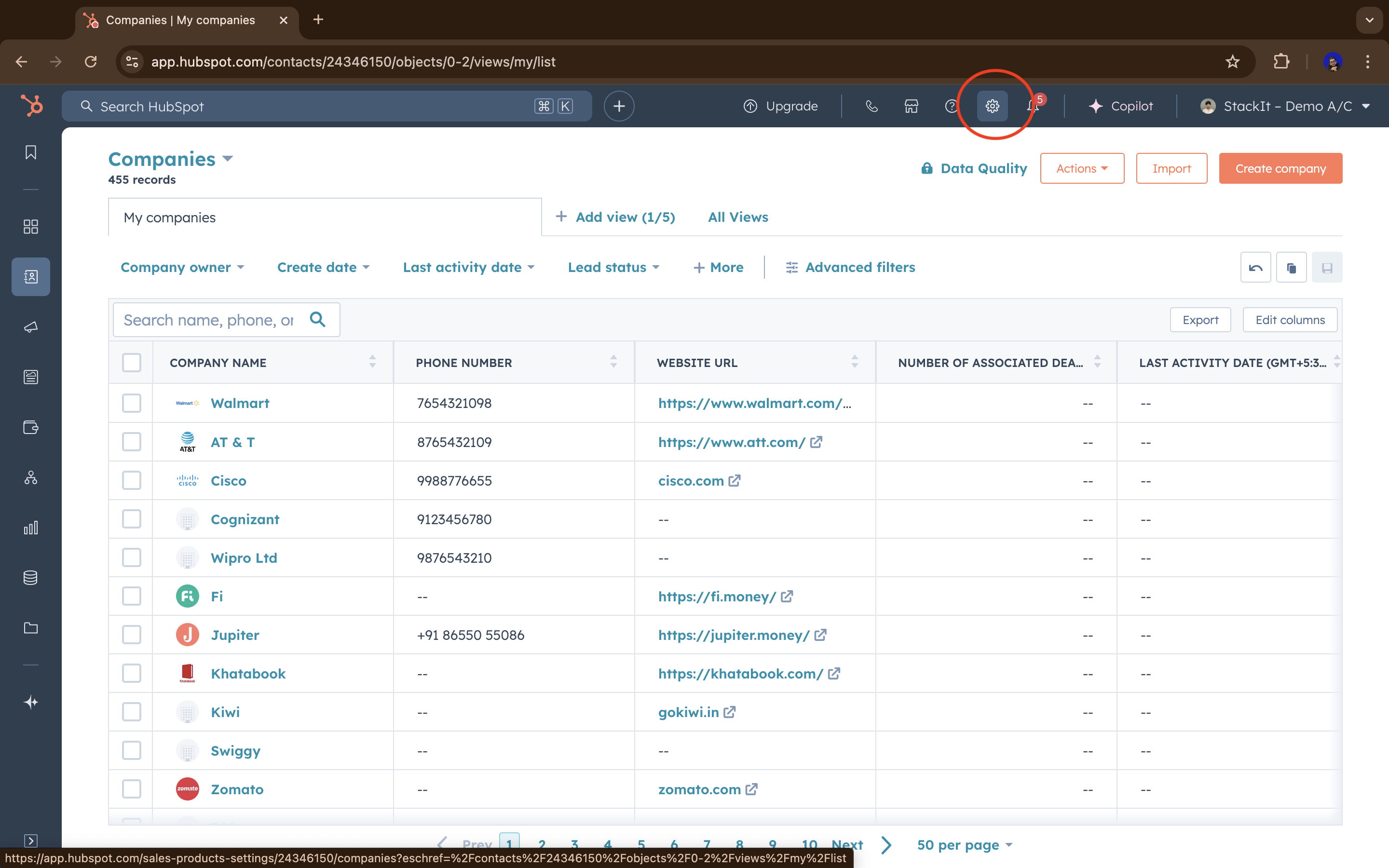Image resolution: width=1389 pixels, height=868 pixels.
Task: Select the Cisco company checkbox
Action: pyautogui.click(x=132, y=480)
